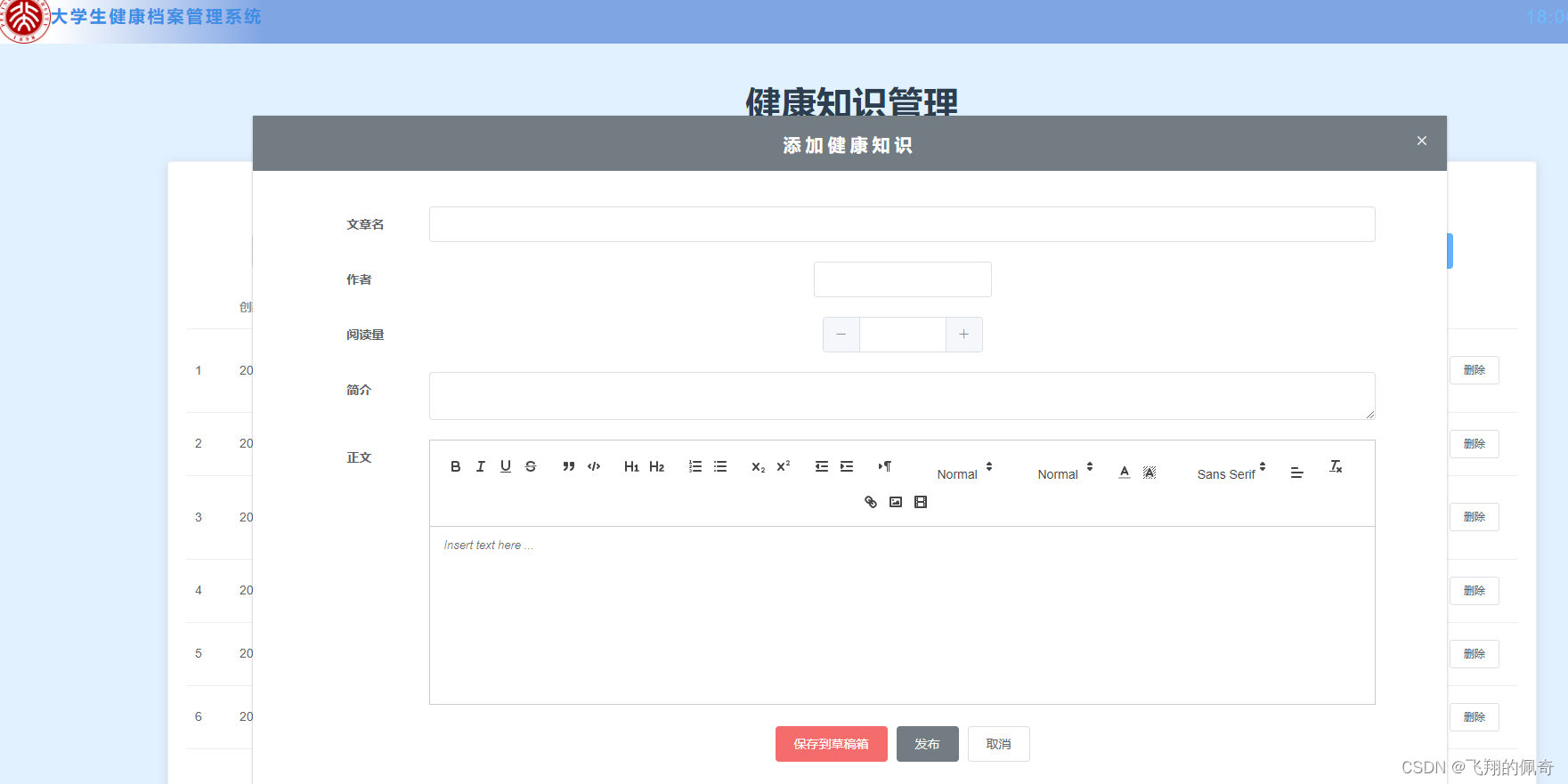The height and width of the screenshot is (784, 1568).
Task: Publish the article with 发布 button
Action: point(927,744)
